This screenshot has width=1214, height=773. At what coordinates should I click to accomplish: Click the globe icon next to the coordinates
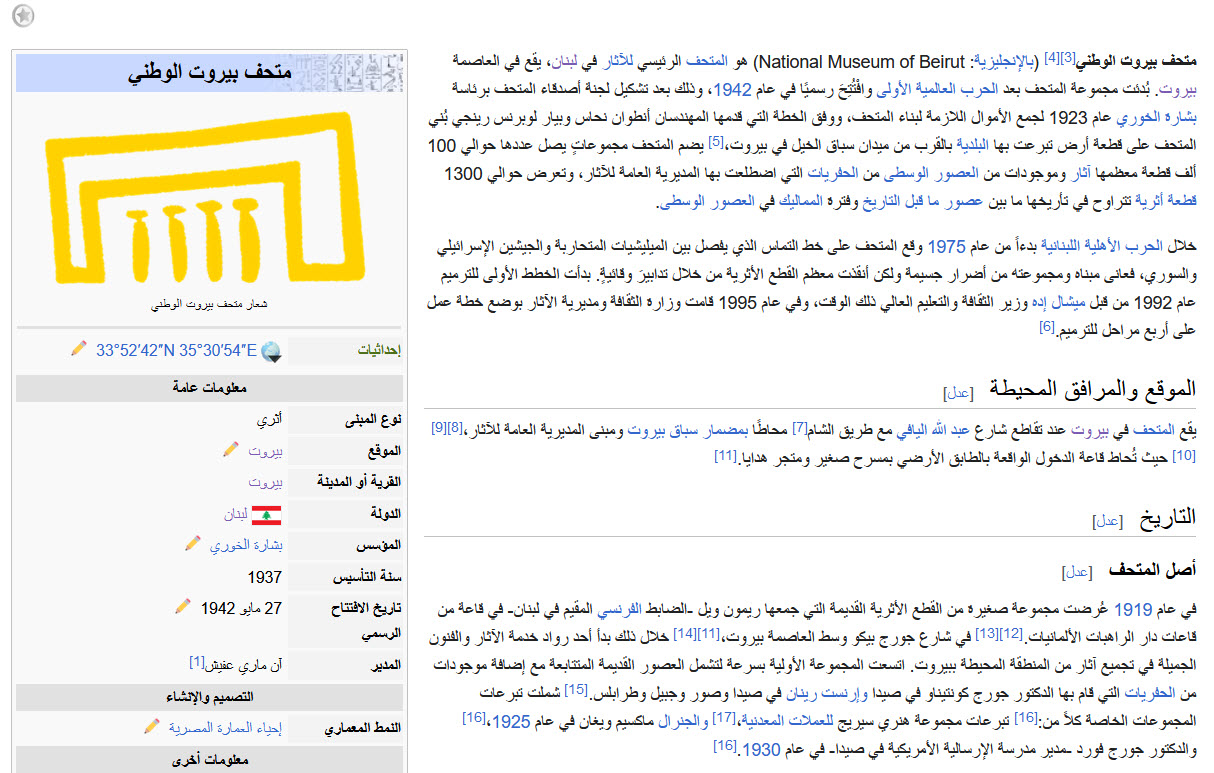tap(271, 351)
